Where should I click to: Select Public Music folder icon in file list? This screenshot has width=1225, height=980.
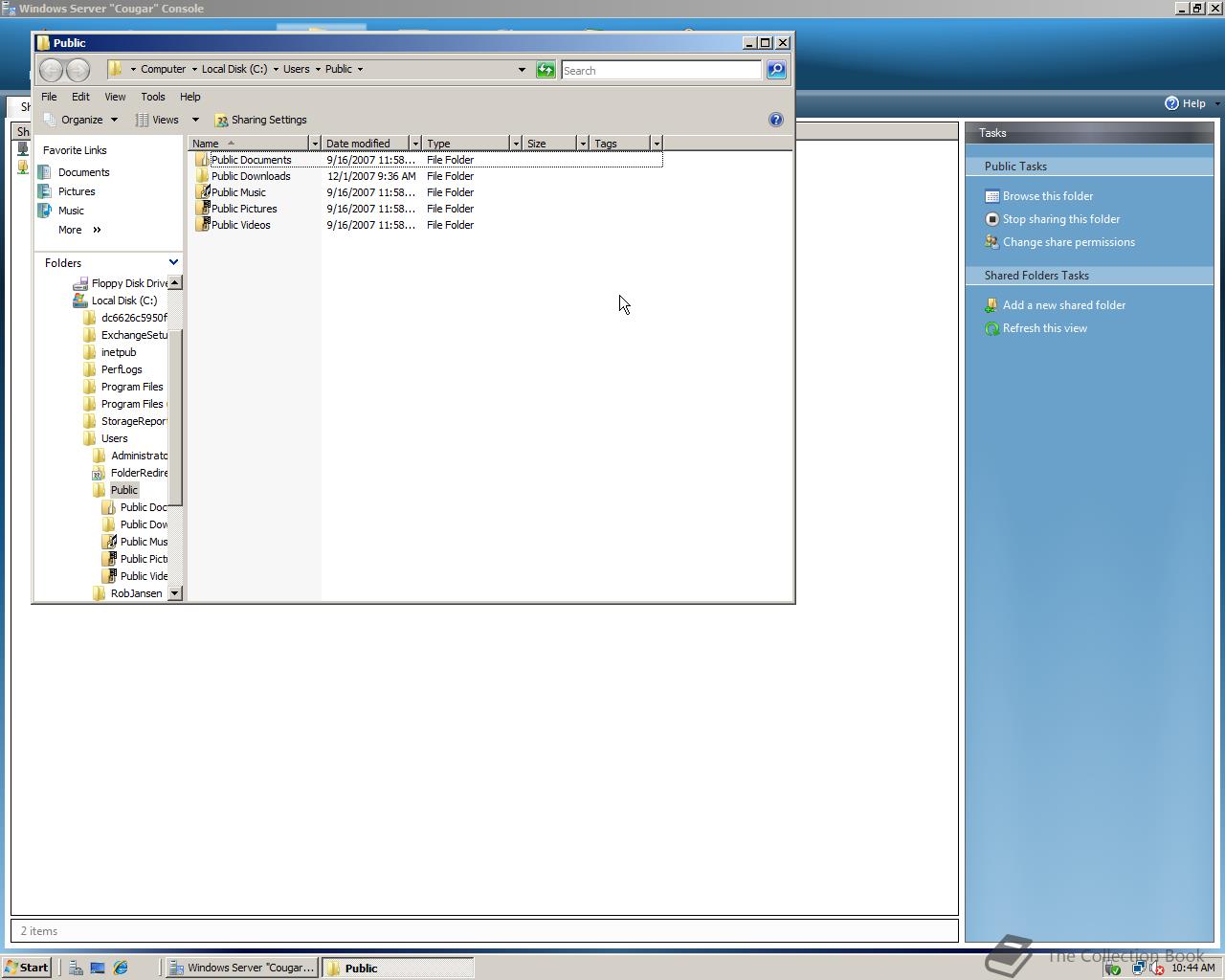[202, 192]
